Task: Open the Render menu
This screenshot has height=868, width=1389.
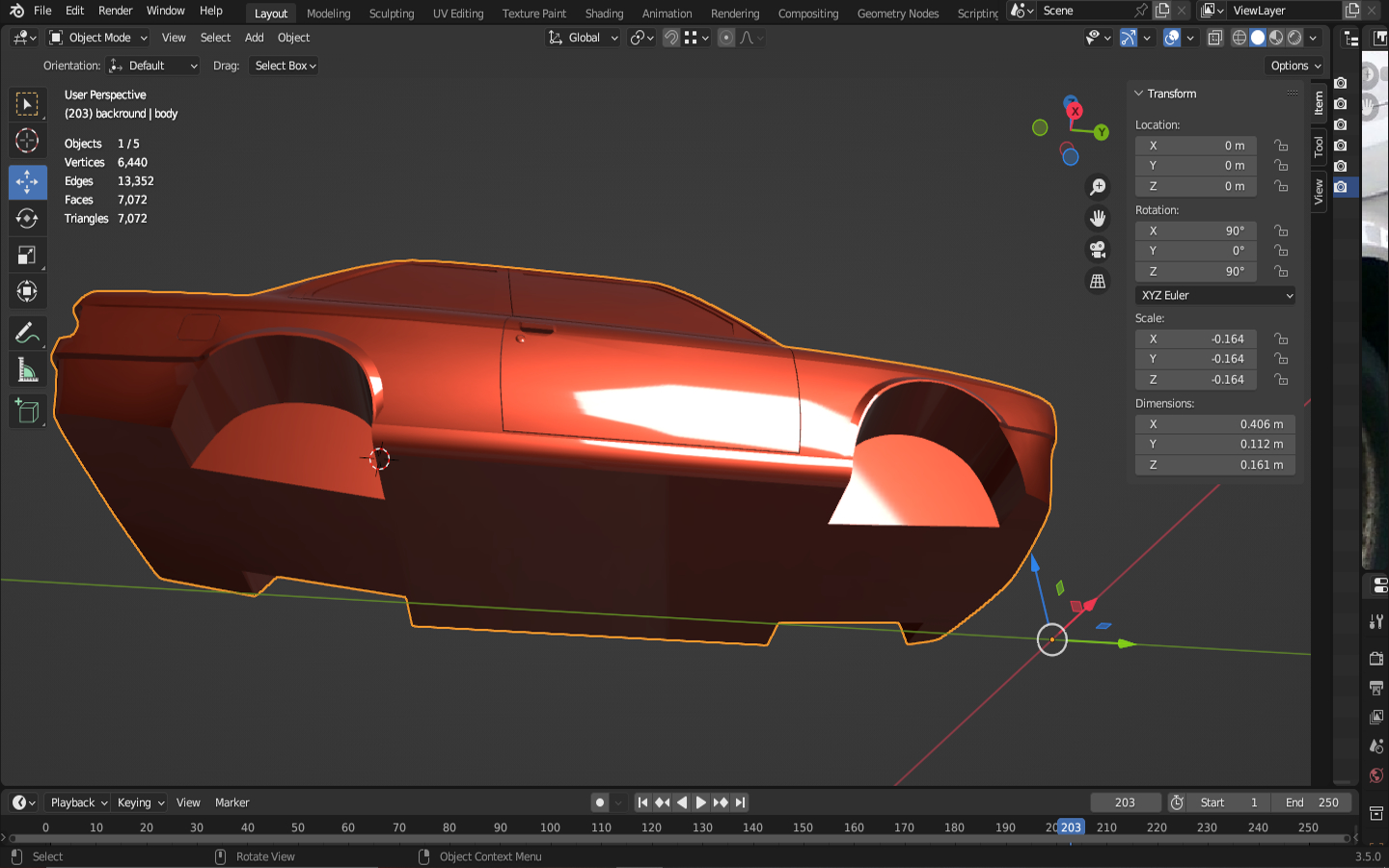Action: (x=115, y=11)
